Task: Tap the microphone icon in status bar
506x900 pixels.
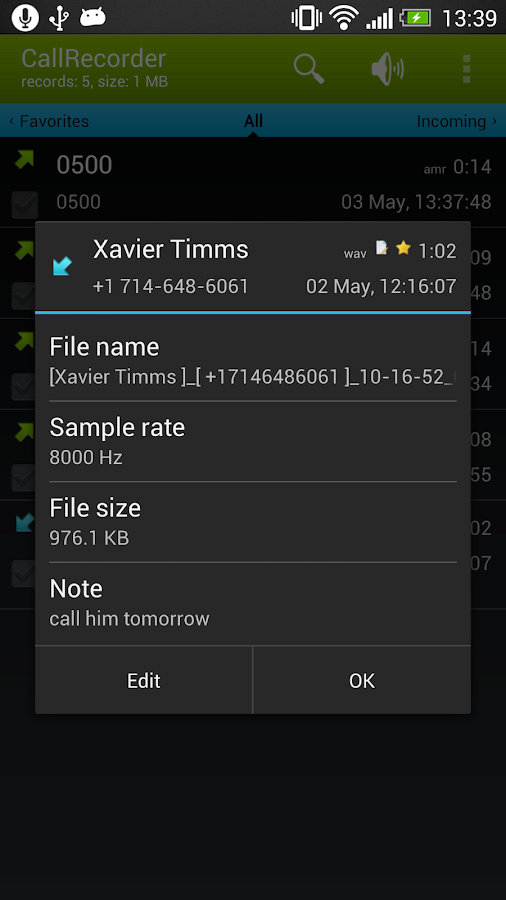Action: coord(25,17)
